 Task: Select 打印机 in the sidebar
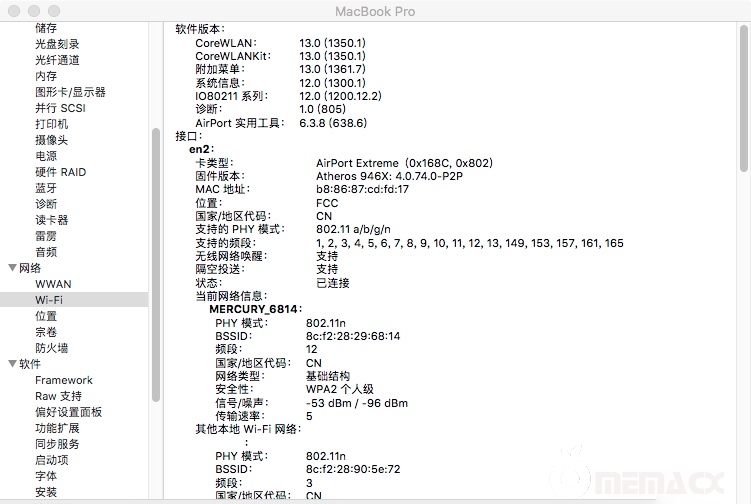click(51, 124)
